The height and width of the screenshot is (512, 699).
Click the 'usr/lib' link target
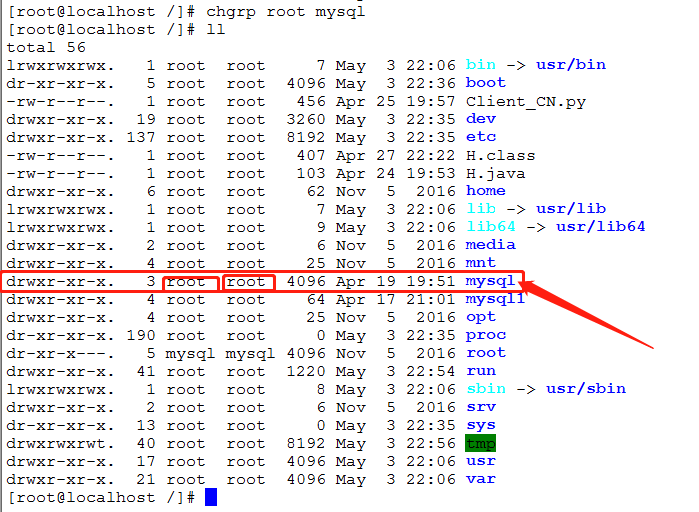coord(571,209)
